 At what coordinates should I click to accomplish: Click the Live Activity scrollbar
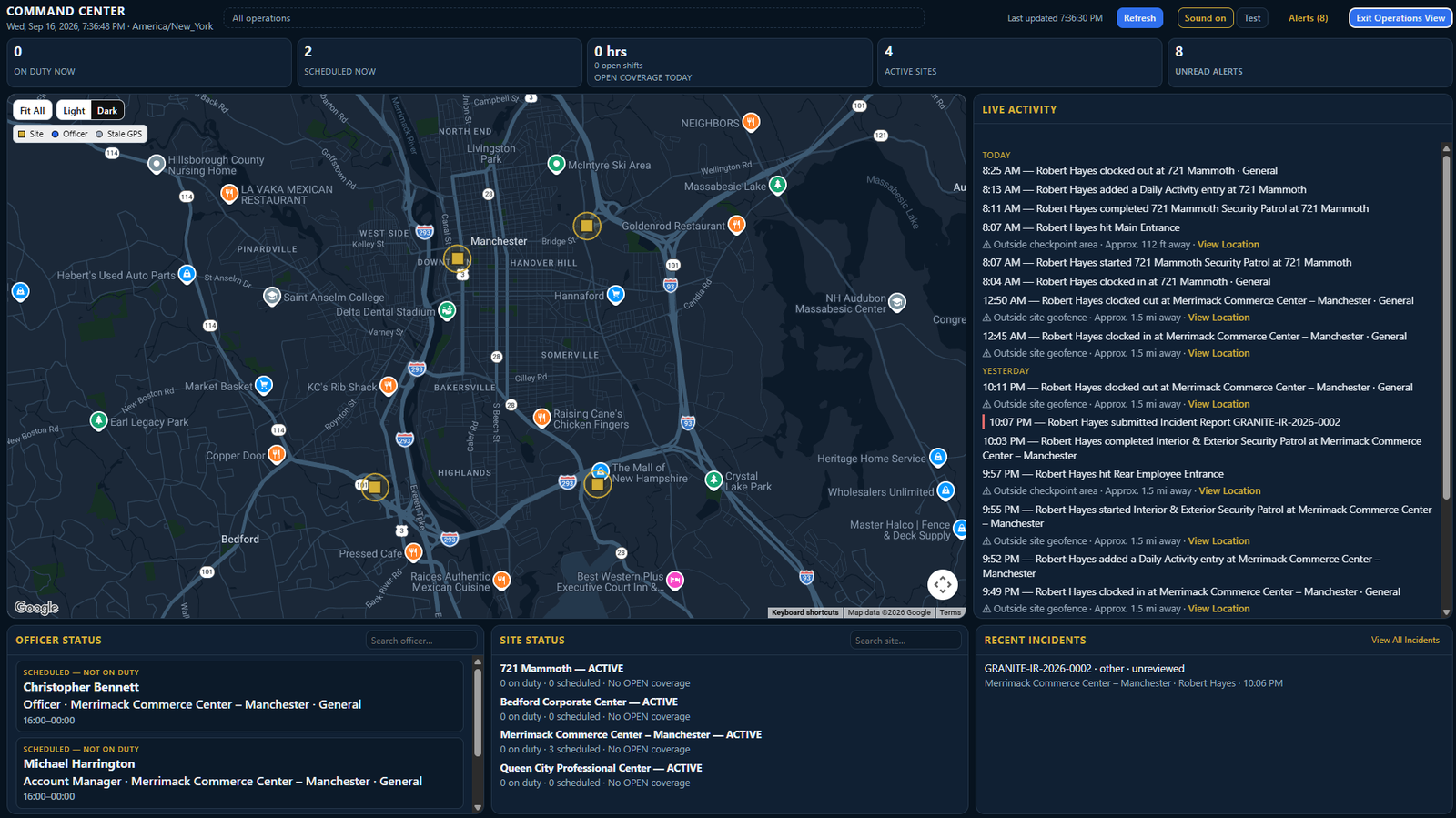tap(1446, 328)
